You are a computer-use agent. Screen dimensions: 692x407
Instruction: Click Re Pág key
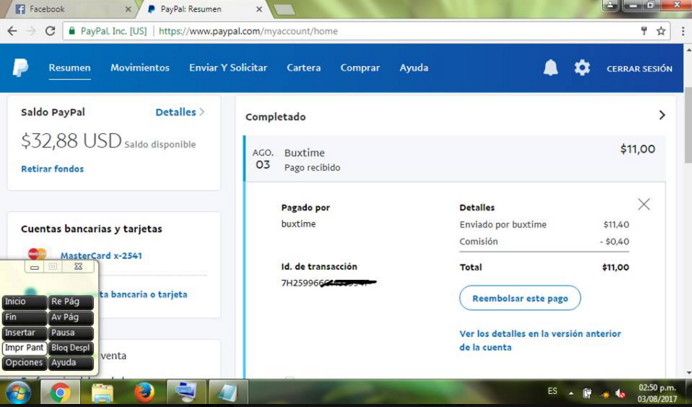tap(71, 302)
